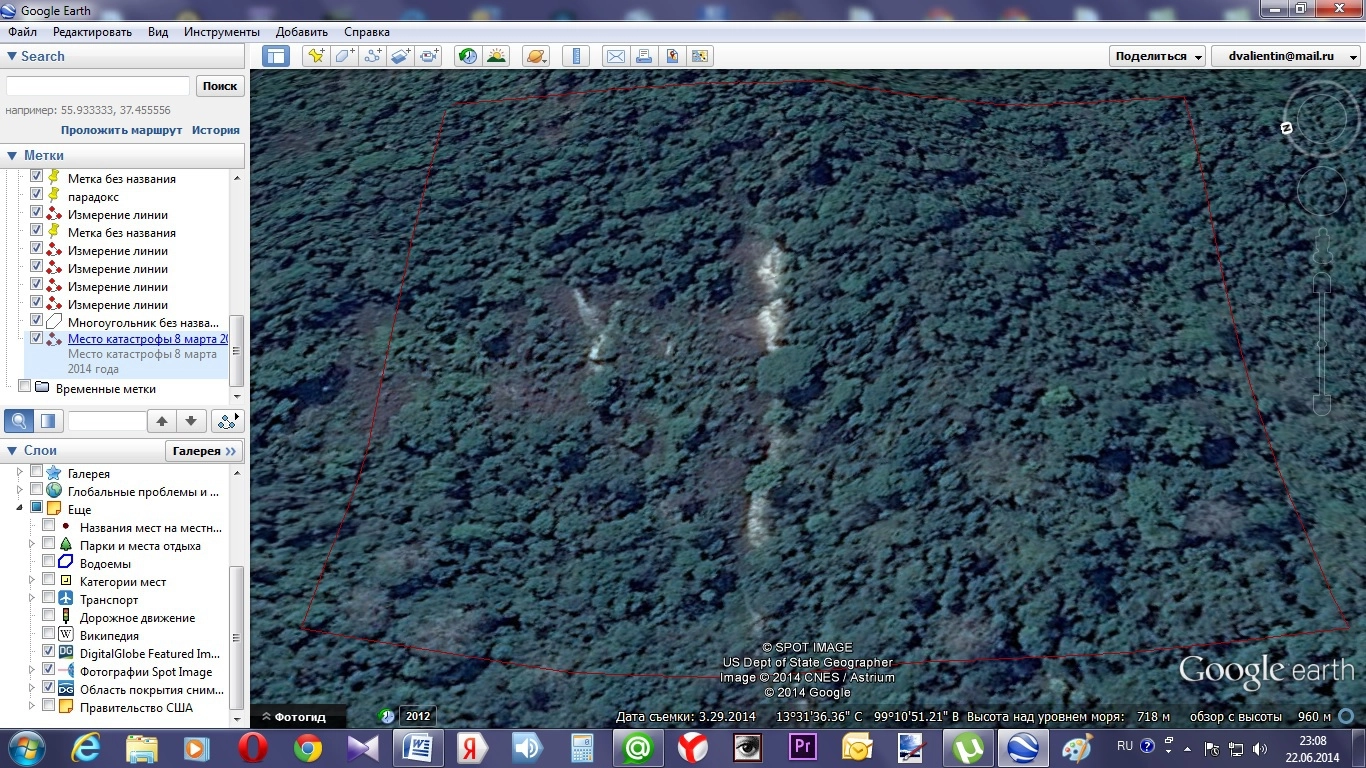
Task: Select the Add Polygon tool
Action: point(344,56)
